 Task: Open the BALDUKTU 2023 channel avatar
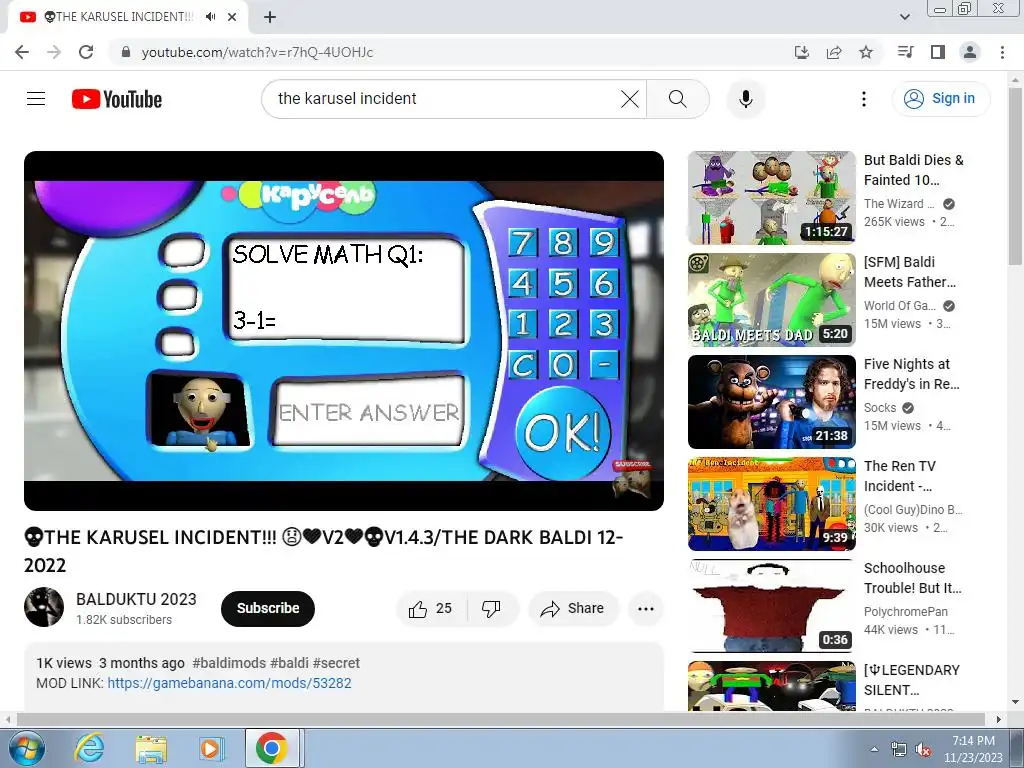(x=44, y=607)
